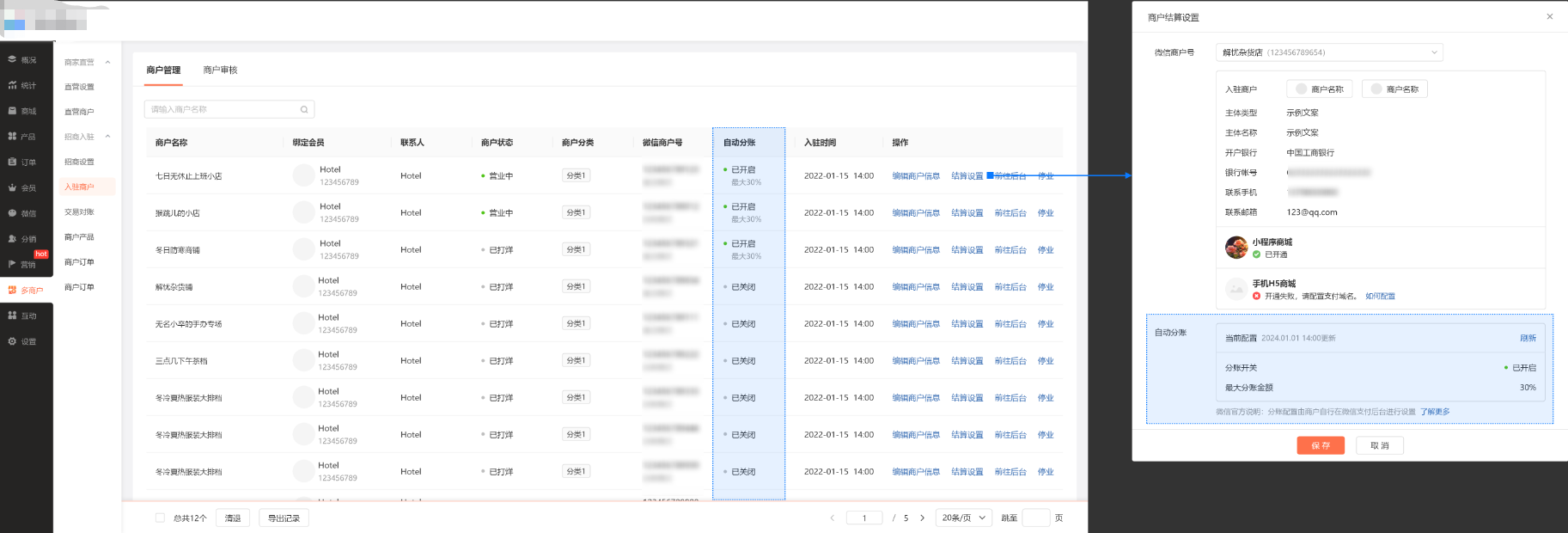Open 直营设置 in the submenu
The height and width of the screenshot is (533, 1568).
[x=79, y=87]
